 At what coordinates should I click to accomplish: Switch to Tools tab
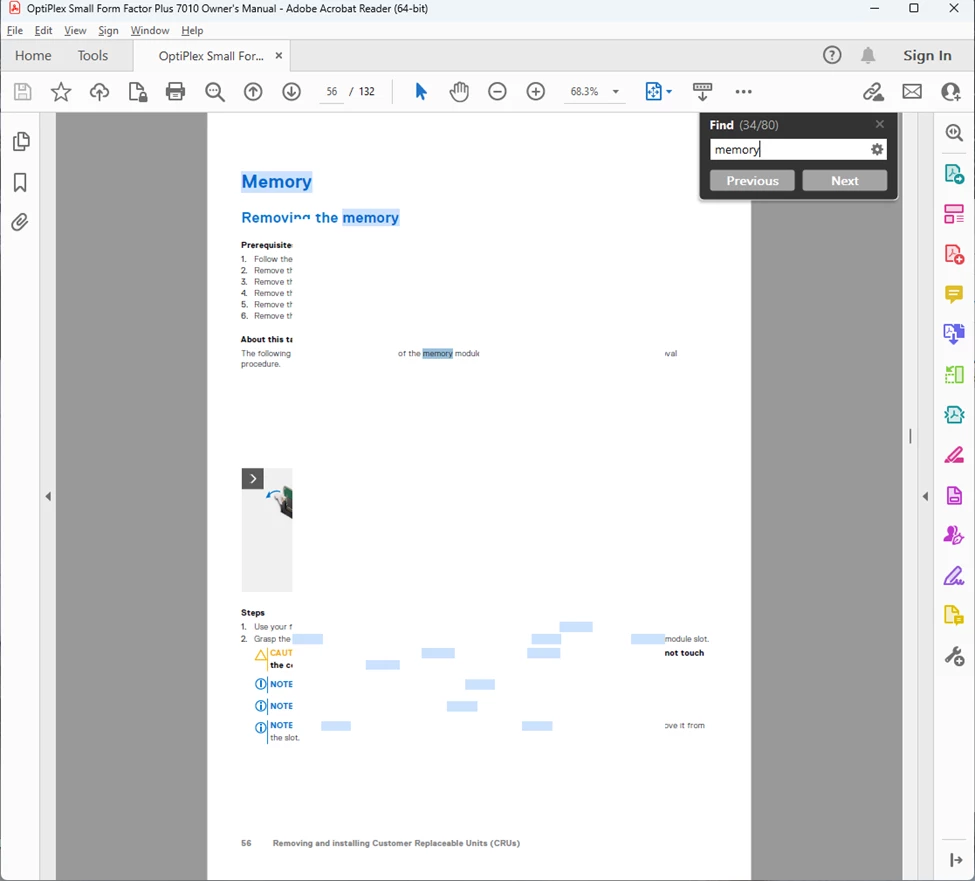(x=93, y=55)
